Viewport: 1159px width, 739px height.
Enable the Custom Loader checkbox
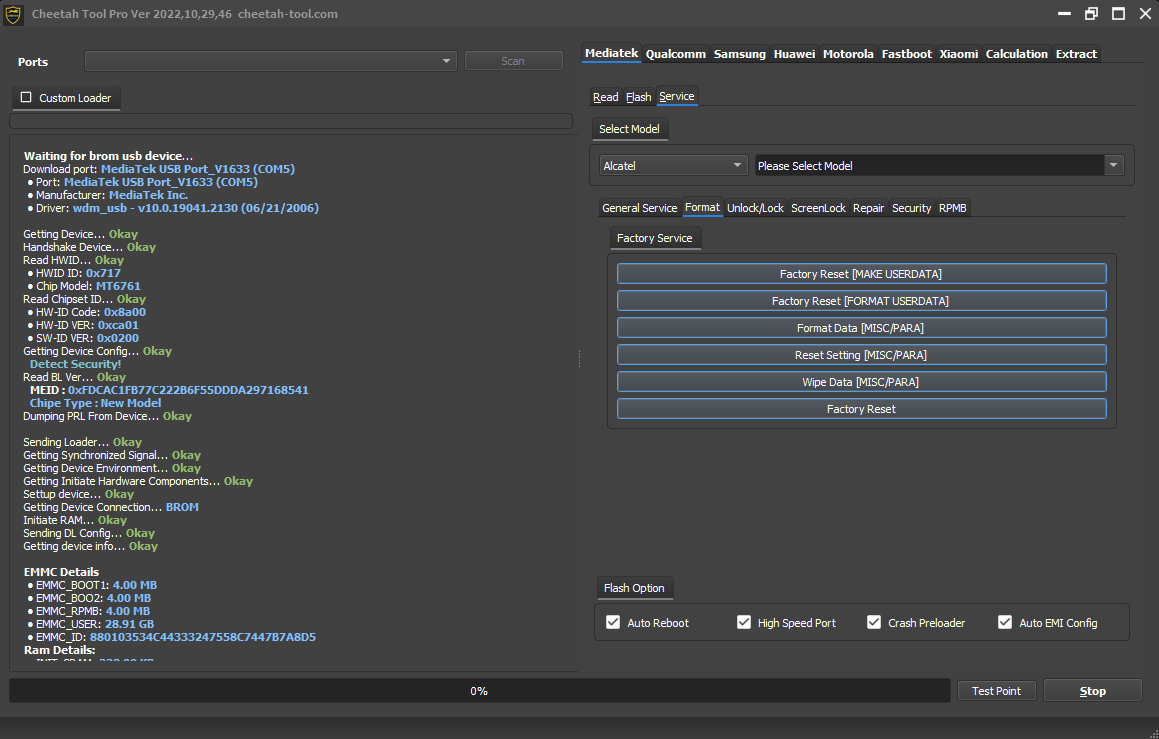pyautogui.click(x=26, y=98)
